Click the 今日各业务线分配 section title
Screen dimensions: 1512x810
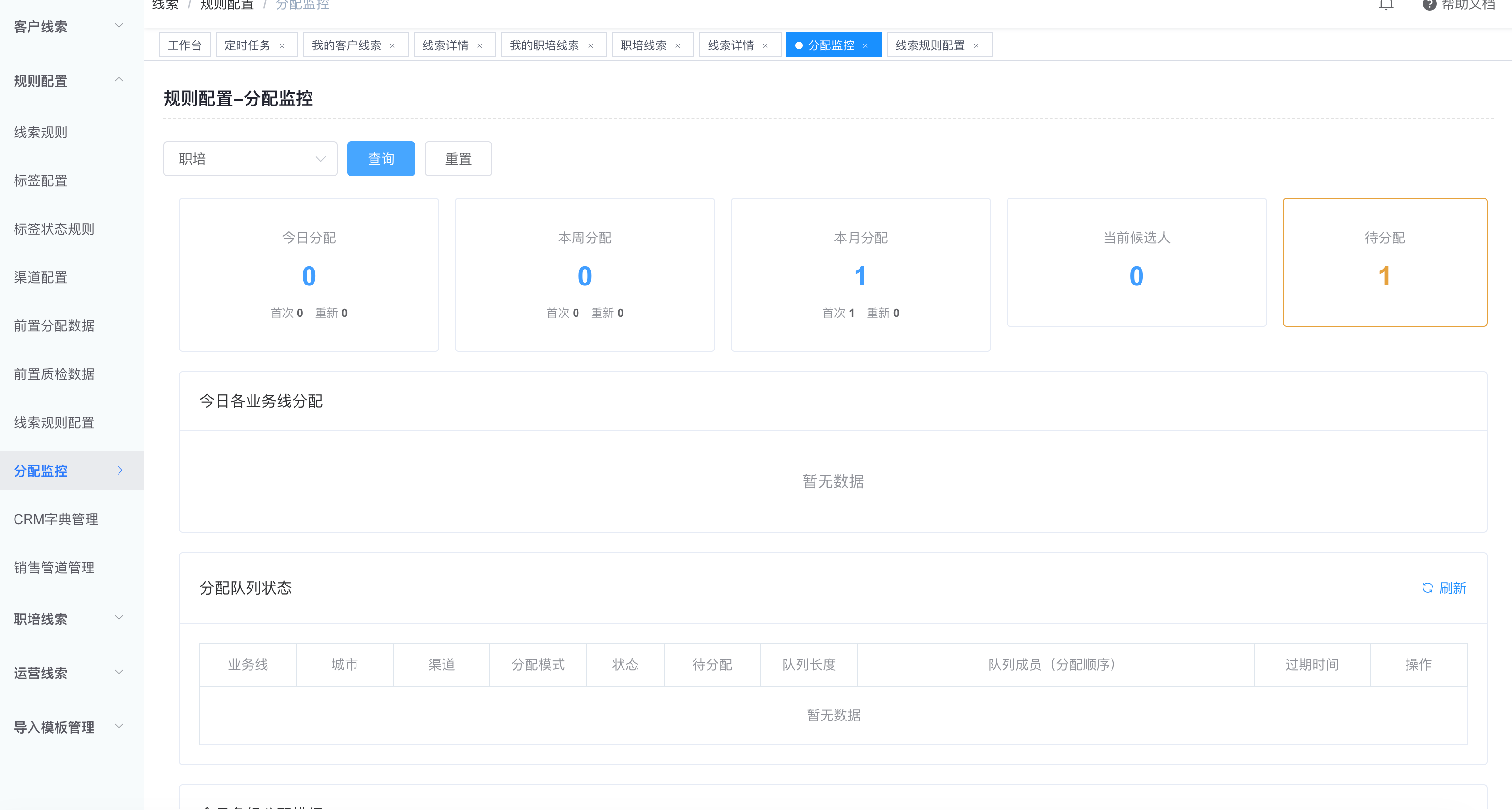click(x=261, y=401)
